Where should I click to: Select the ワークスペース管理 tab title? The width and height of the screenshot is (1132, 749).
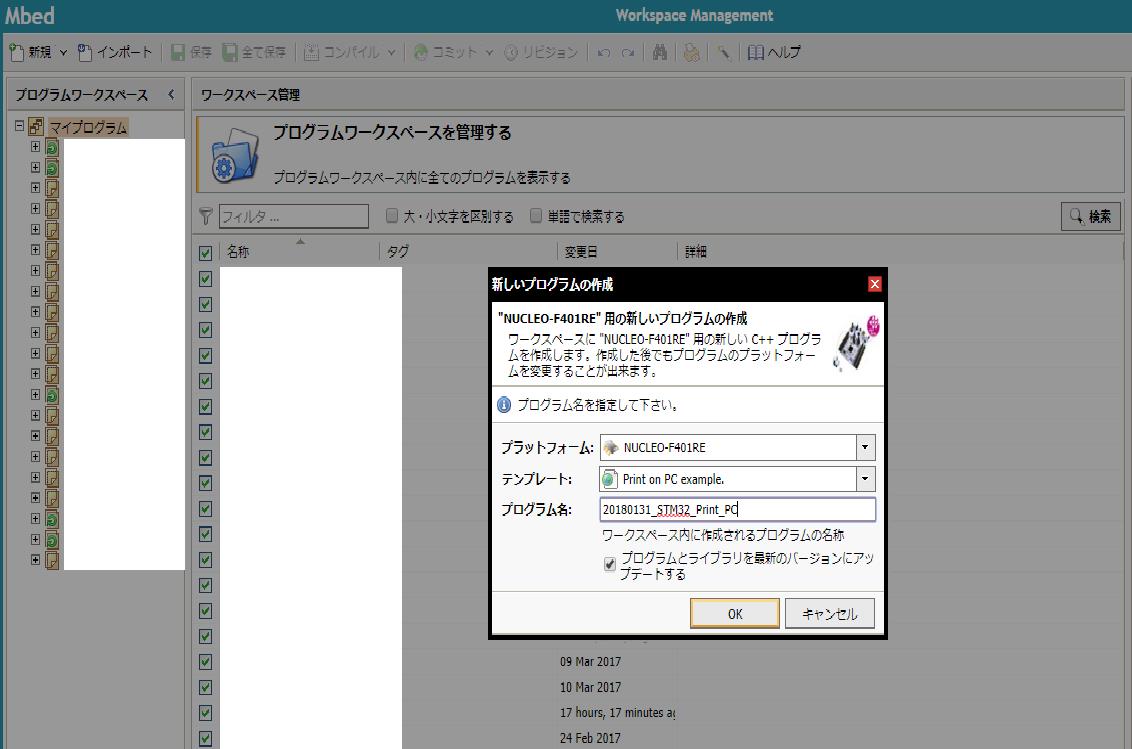point(251,95)
